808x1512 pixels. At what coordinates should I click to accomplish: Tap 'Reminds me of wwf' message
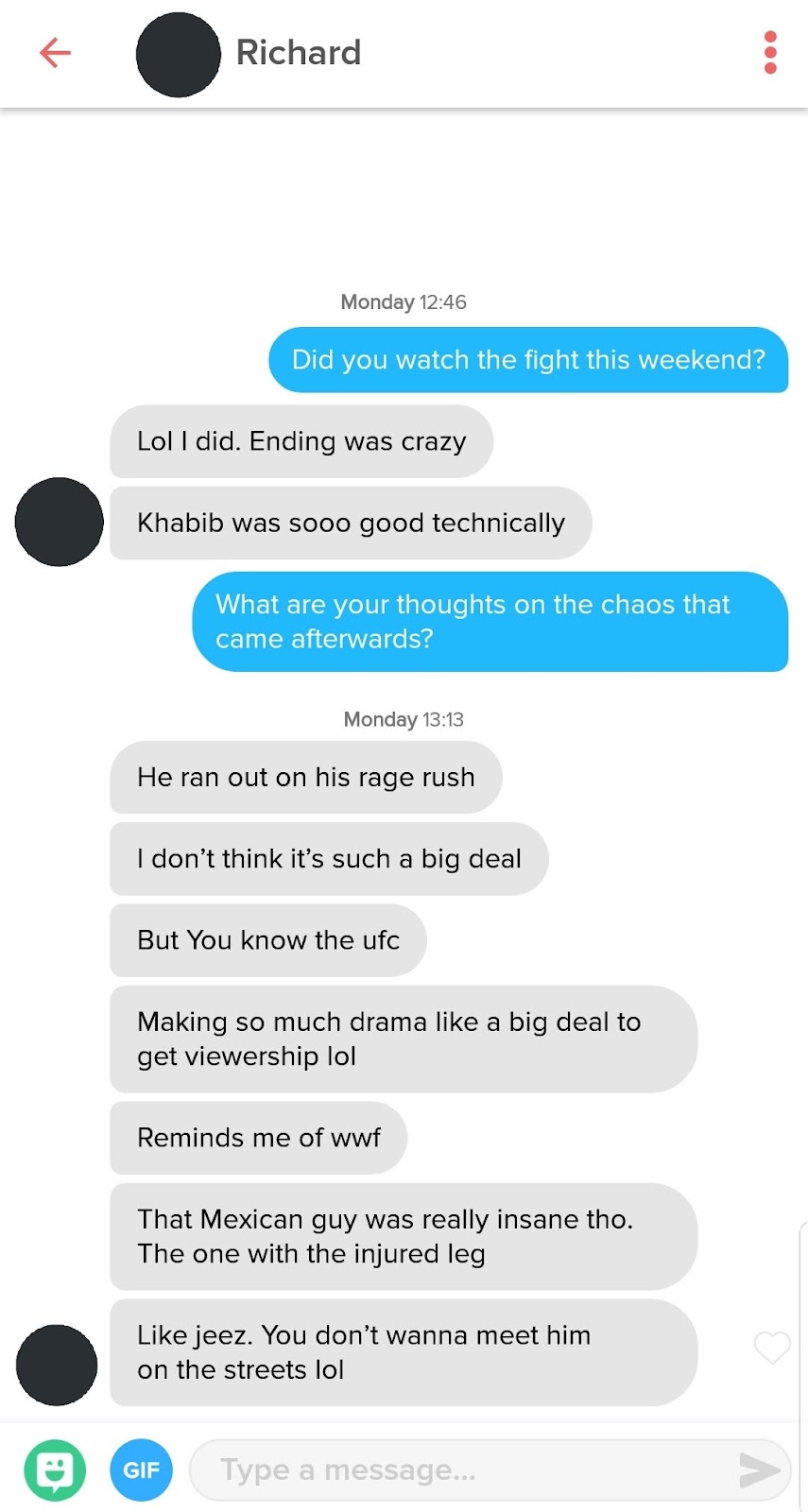[259, 1138]
